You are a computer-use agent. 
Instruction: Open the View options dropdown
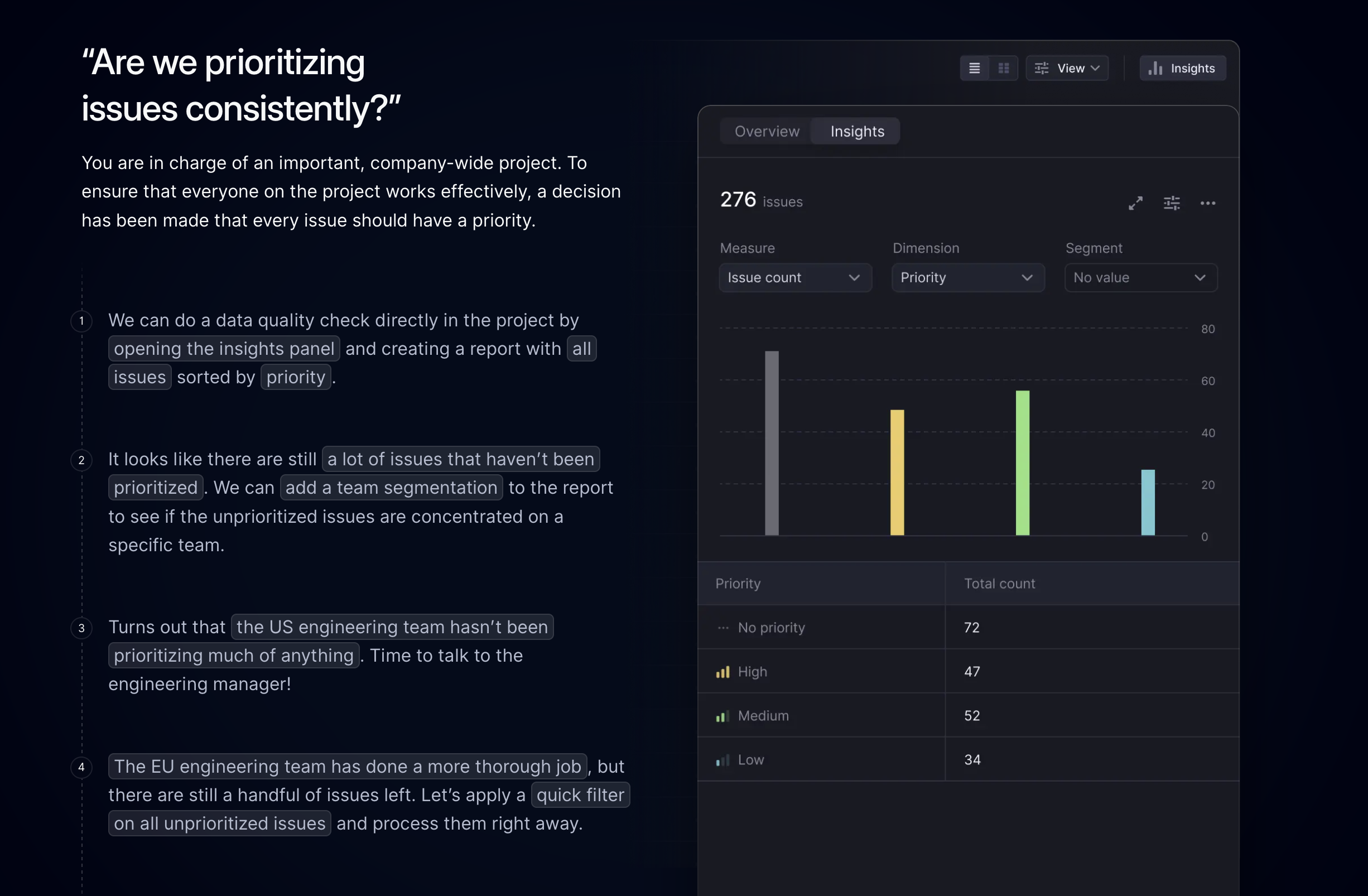point(1067,69)
